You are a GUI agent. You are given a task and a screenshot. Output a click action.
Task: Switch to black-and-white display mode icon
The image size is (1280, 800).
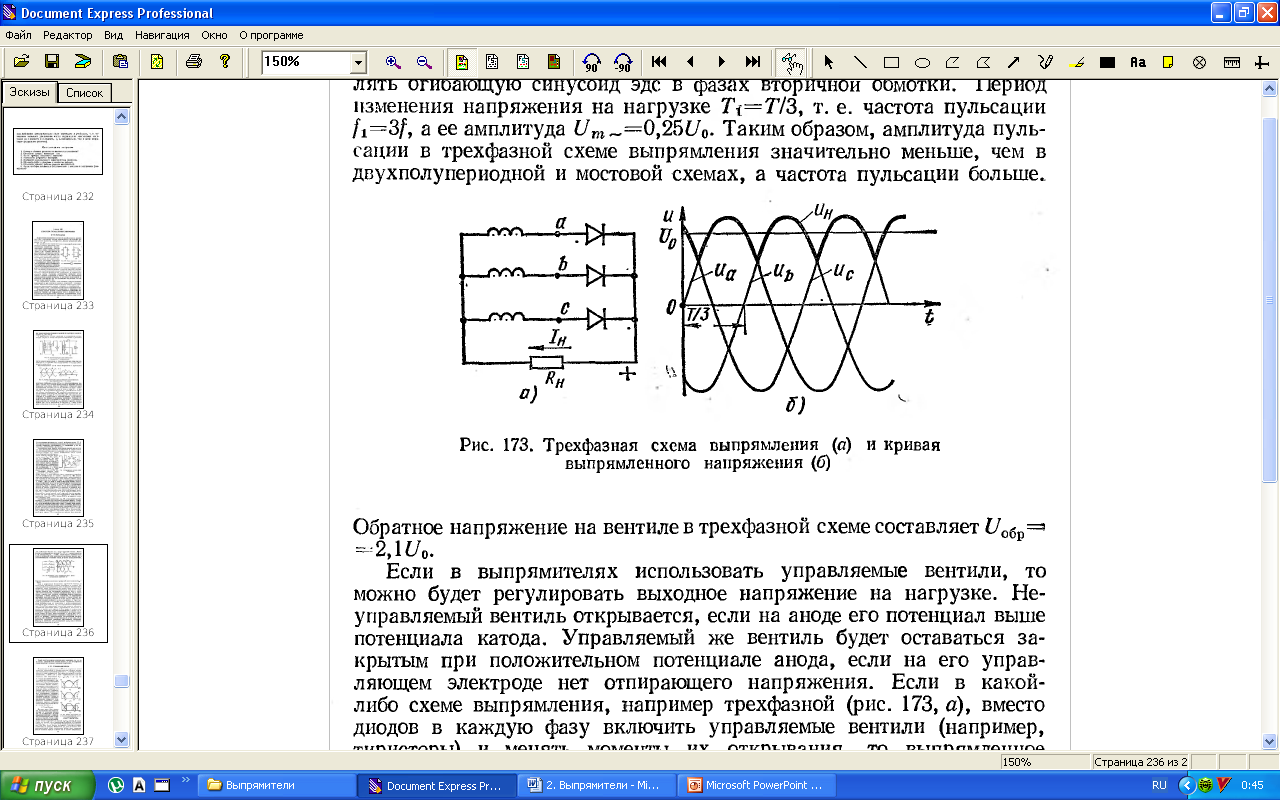point(491,61)
